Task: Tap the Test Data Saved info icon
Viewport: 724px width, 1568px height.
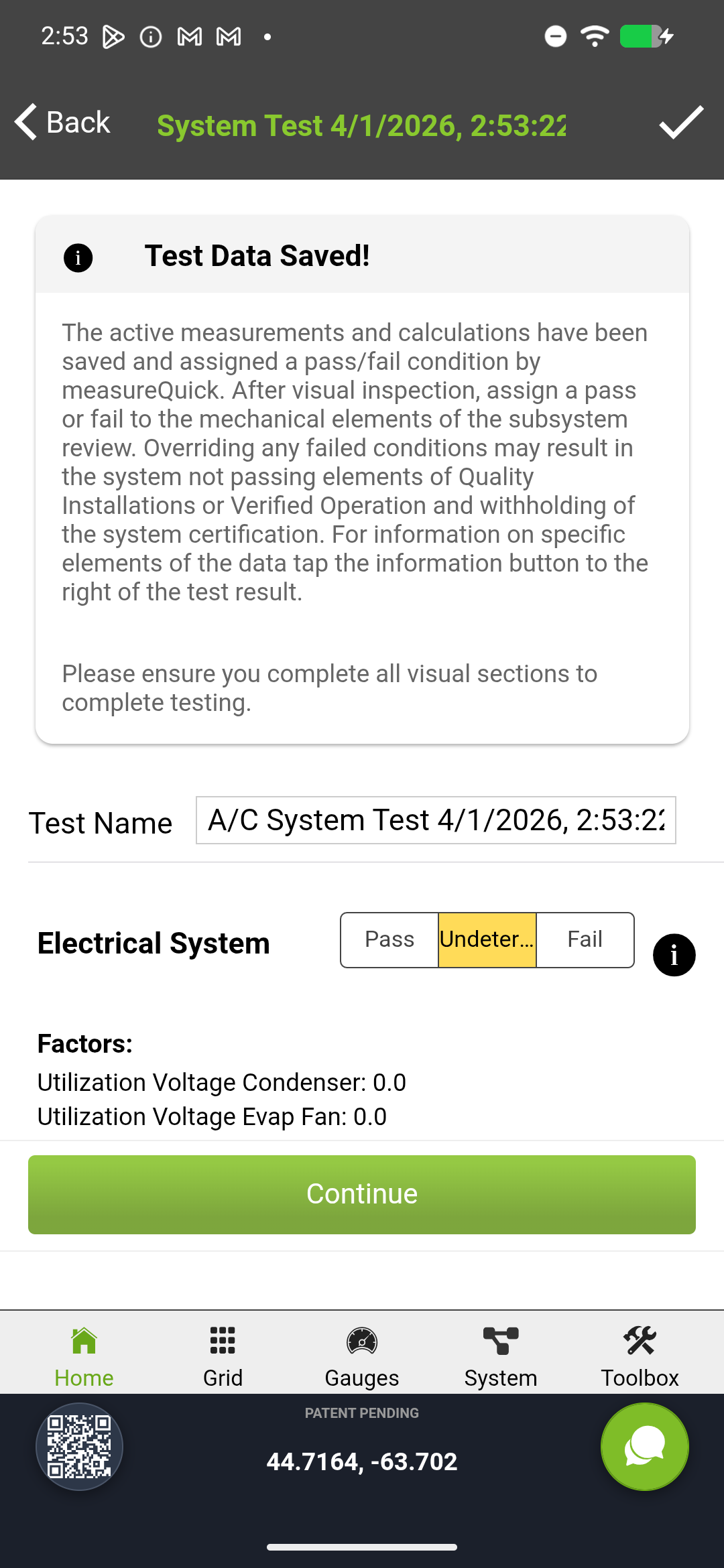Action: pos(78,257)
